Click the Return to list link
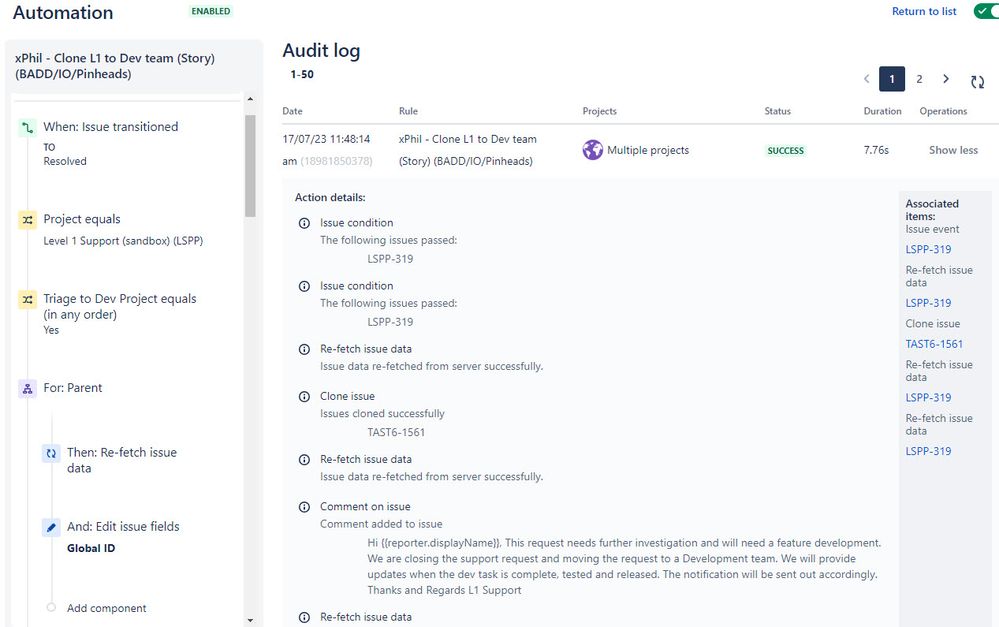The width and height of the screenshot is (999, 627). click(924, 11)
